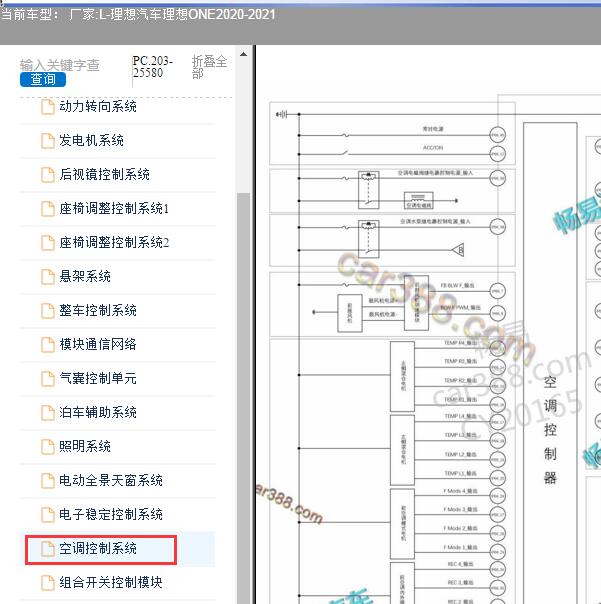The width and height of the screenshot is (601, 604).
Task: Open the 电动全景天窗系统 entry
Action: [x=111, y=480]
